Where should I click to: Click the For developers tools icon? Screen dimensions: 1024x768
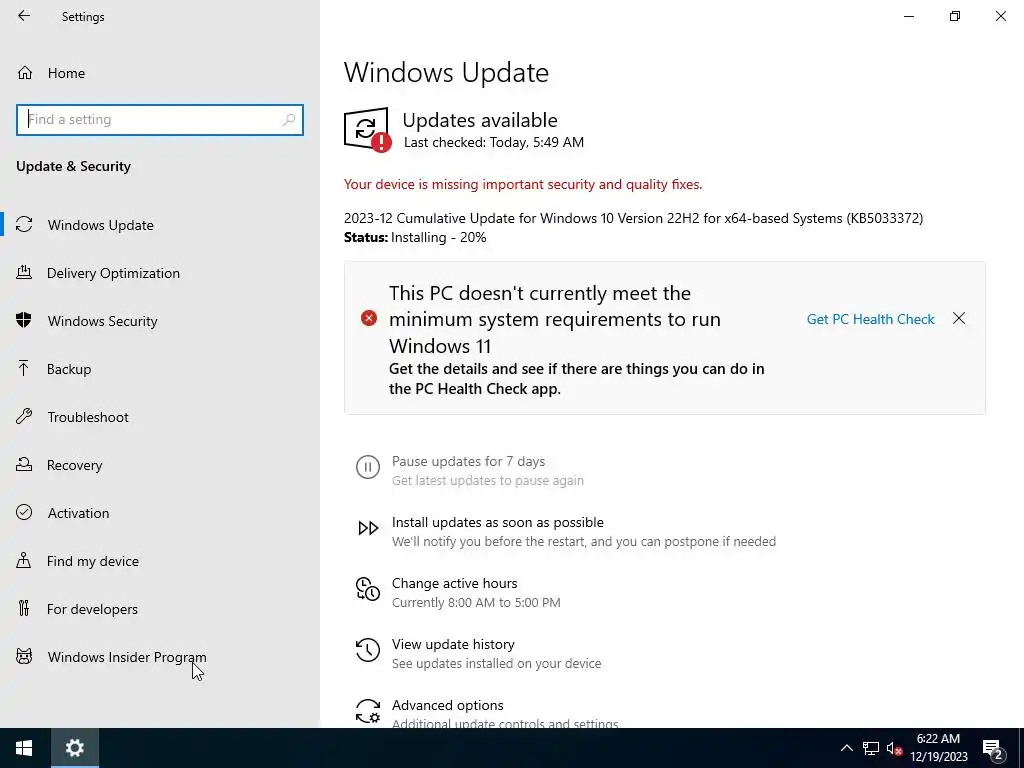coord(24,608)
